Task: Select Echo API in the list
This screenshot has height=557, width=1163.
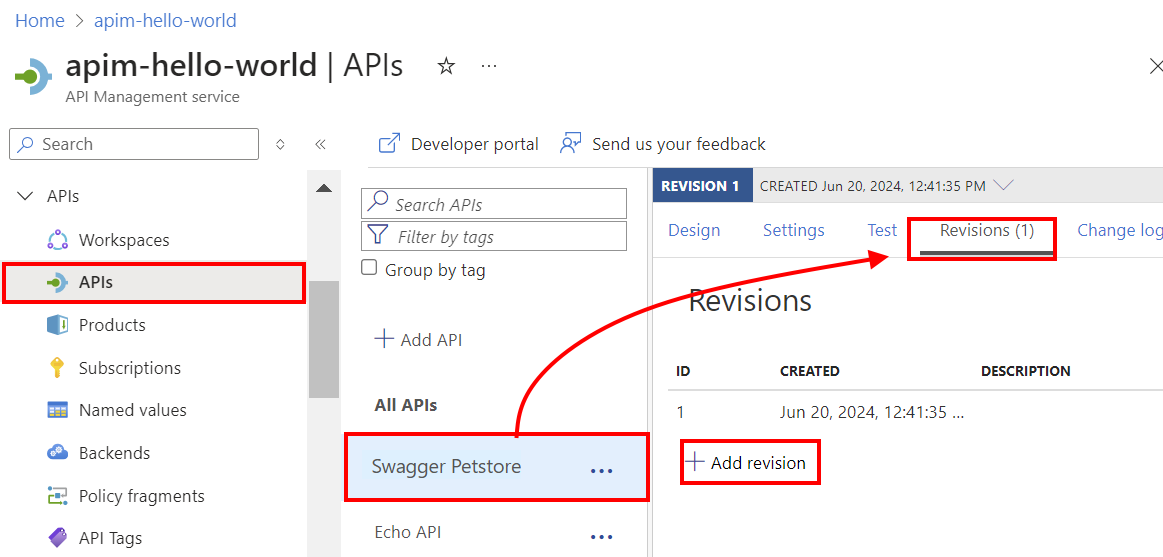Action: tap(409, 532)
